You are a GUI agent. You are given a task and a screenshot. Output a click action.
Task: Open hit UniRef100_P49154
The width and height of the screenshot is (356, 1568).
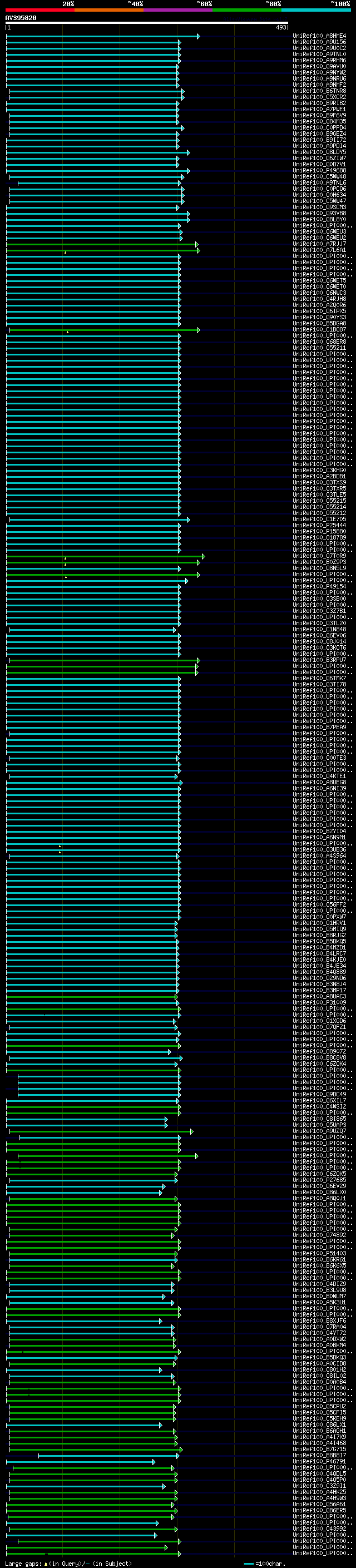pos(319,586)
